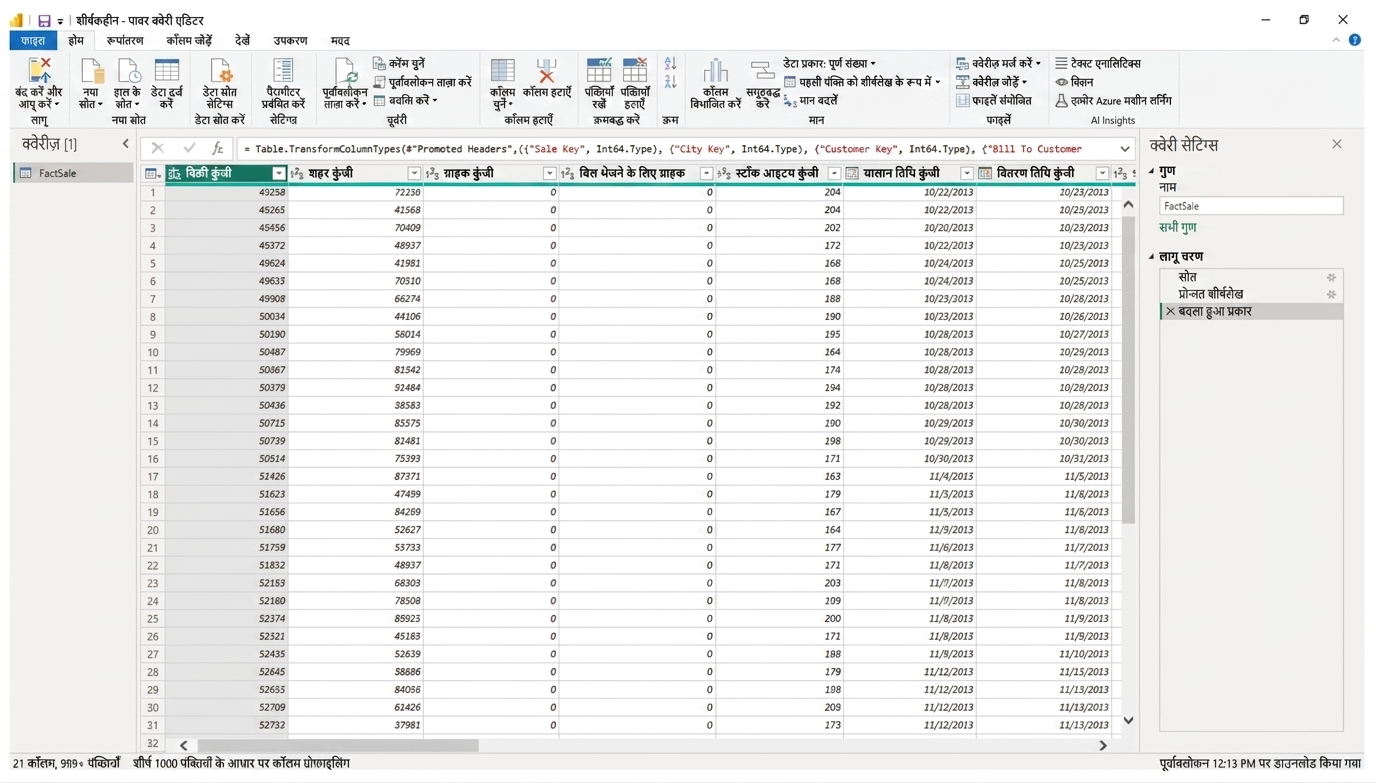The image size is (1376, 783).
Task: Open filter dropdown of बिक्री कुंजी column
Action: tap(279, 173)
